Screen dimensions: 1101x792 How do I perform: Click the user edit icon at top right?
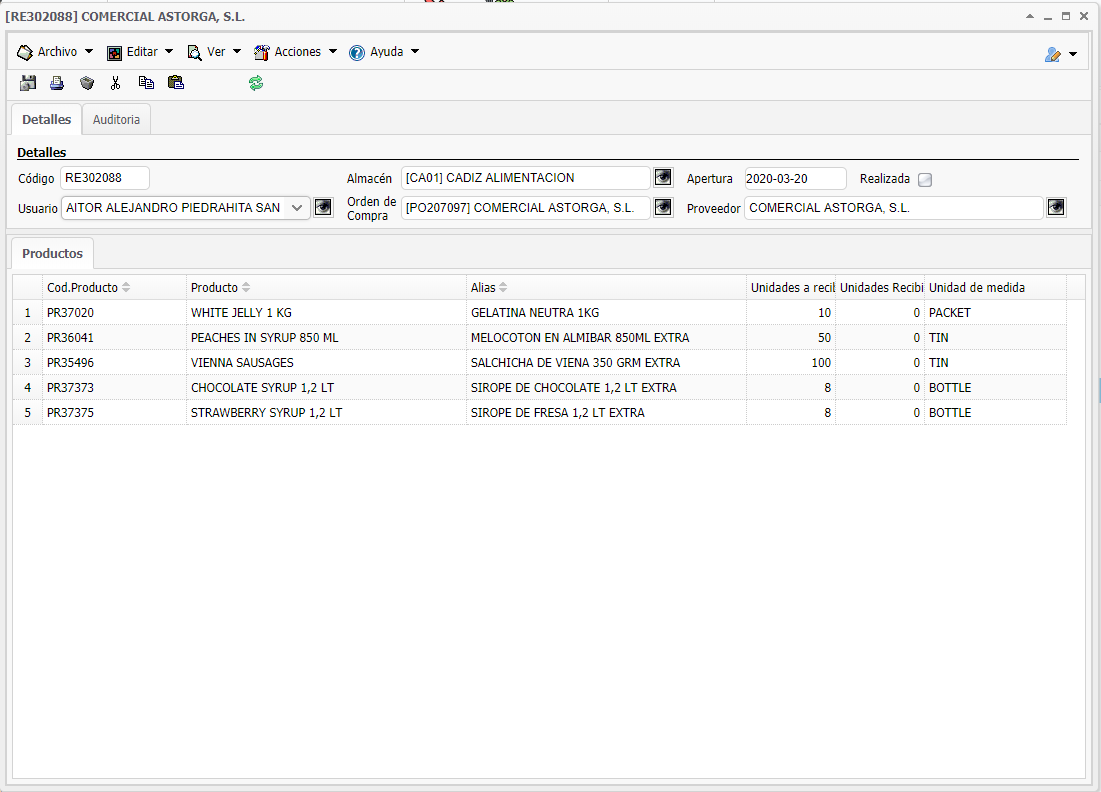(1053, 54)
